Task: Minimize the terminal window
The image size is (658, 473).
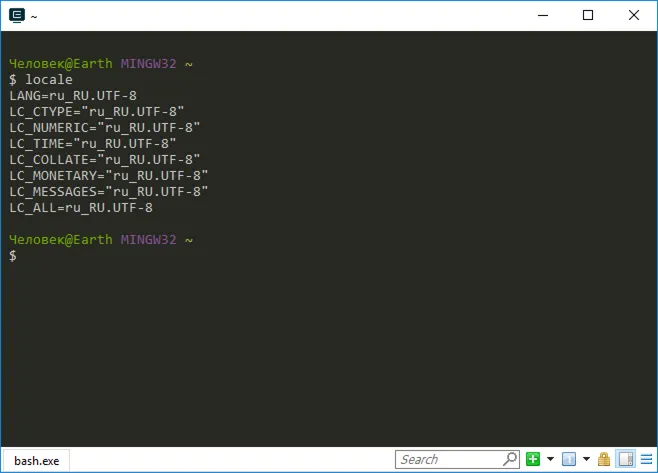Action: click(543, 15)
